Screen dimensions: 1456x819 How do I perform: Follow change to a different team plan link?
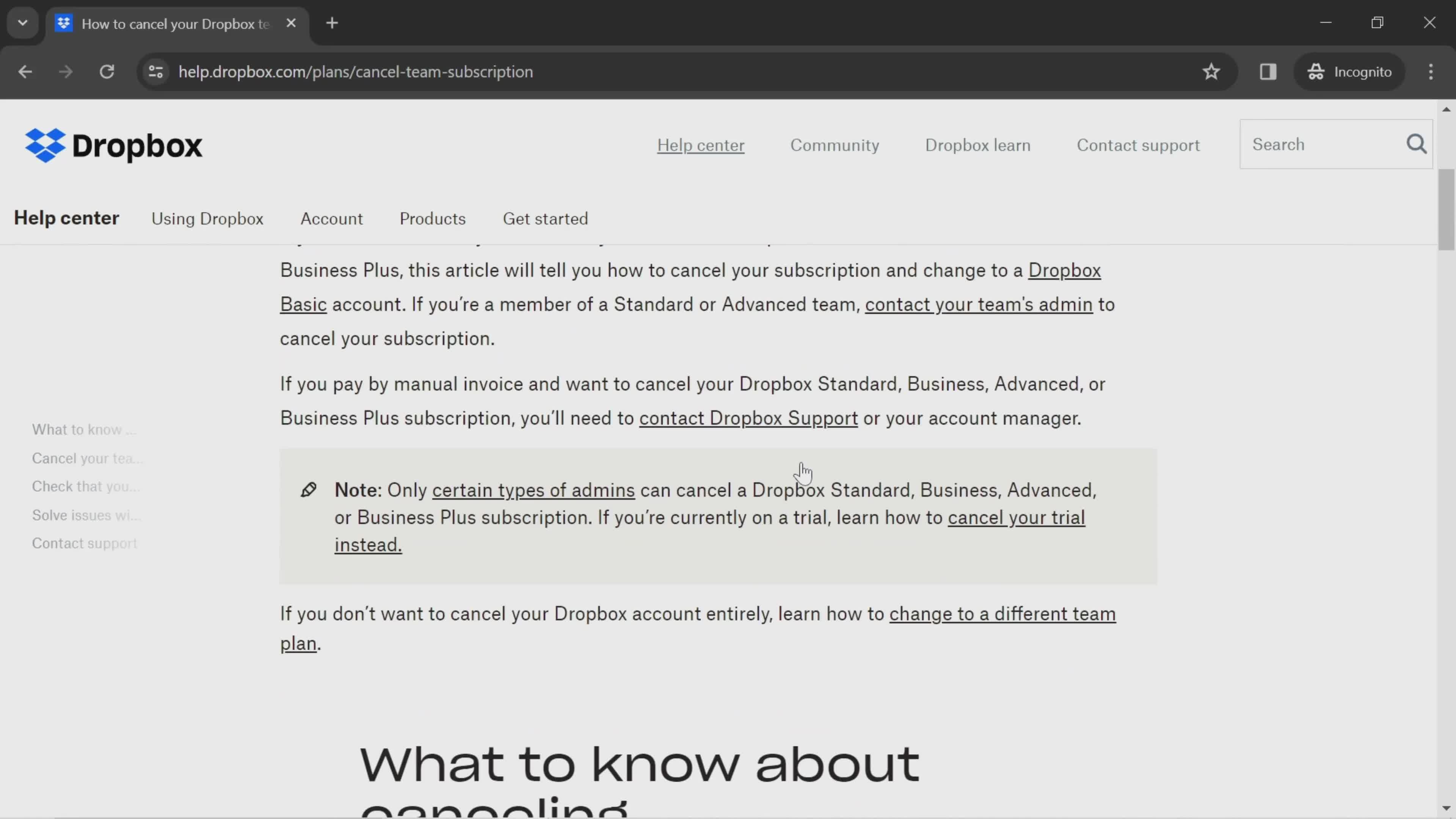tap(1002, 614)
